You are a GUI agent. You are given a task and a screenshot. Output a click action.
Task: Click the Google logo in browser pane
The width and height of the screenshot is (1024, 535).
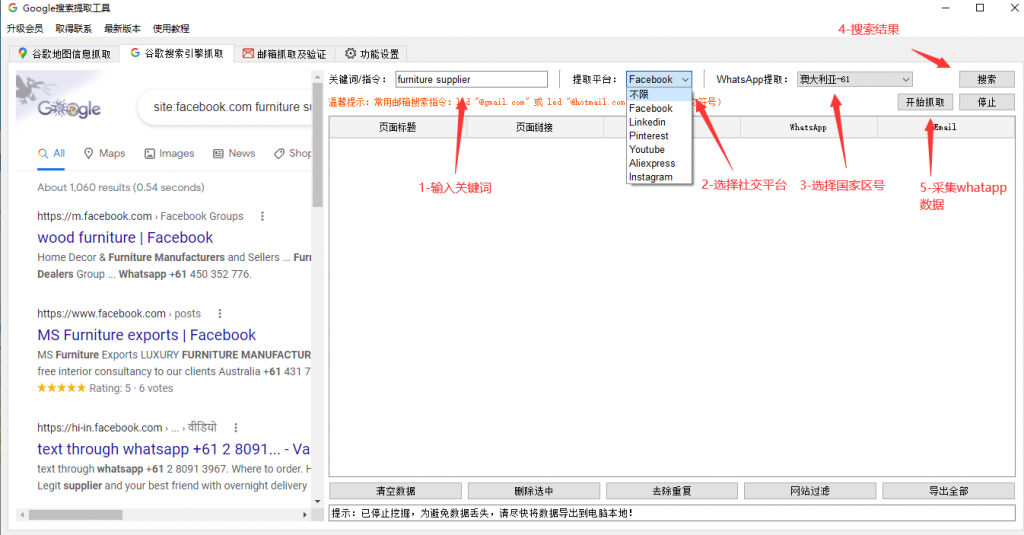[69, 108]
